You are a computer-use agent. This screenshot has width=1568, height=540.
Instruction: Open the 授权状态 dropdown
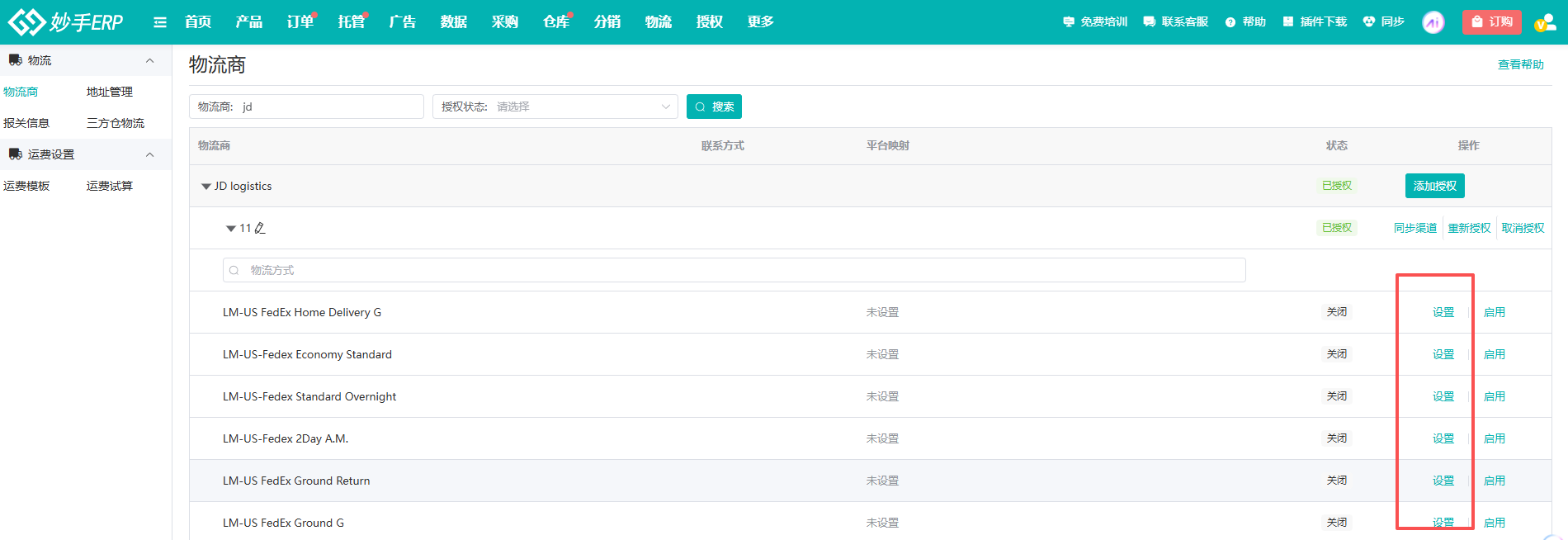(555, 107)
